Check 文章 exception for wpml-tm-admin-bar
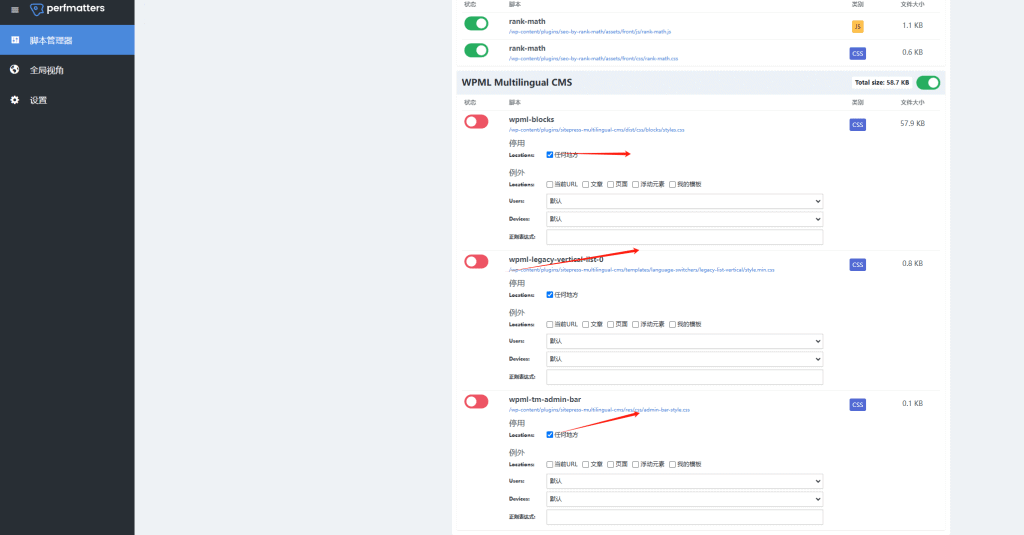The width and height of the screenshot is (1024, 535). point(586,464)
